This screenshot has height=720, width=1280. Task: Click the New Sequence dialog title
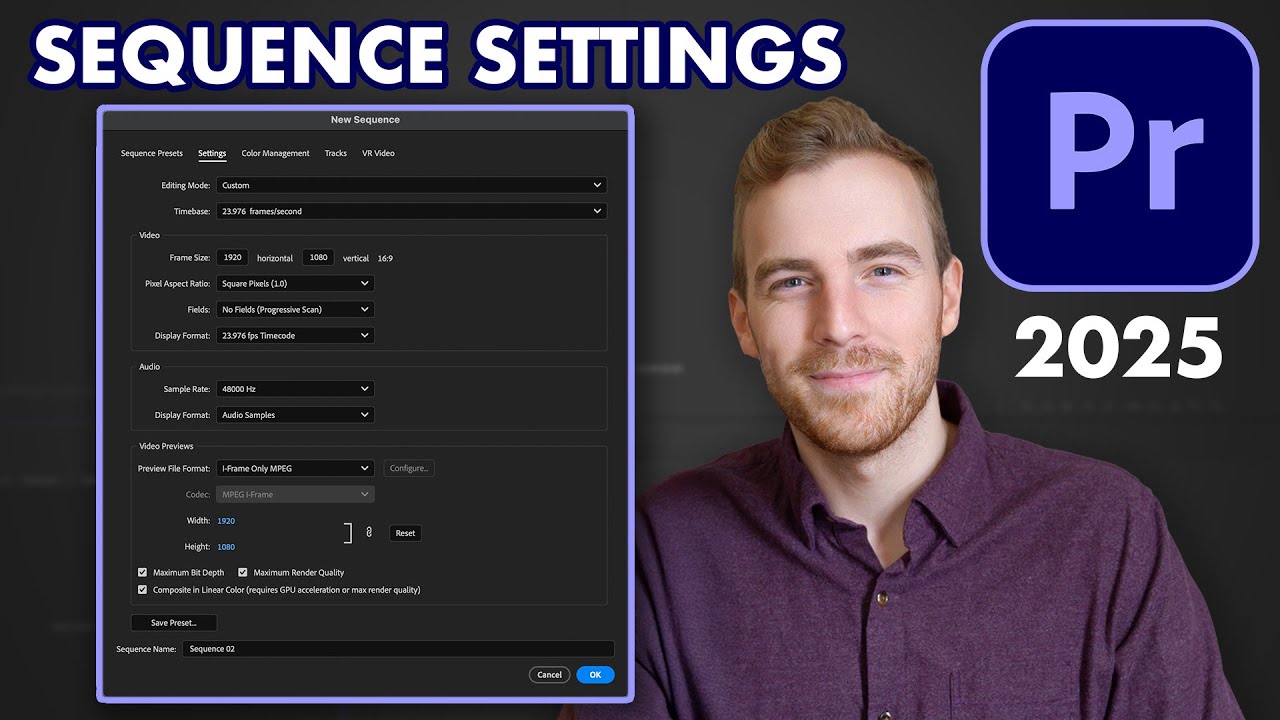(x=365, y=120)
